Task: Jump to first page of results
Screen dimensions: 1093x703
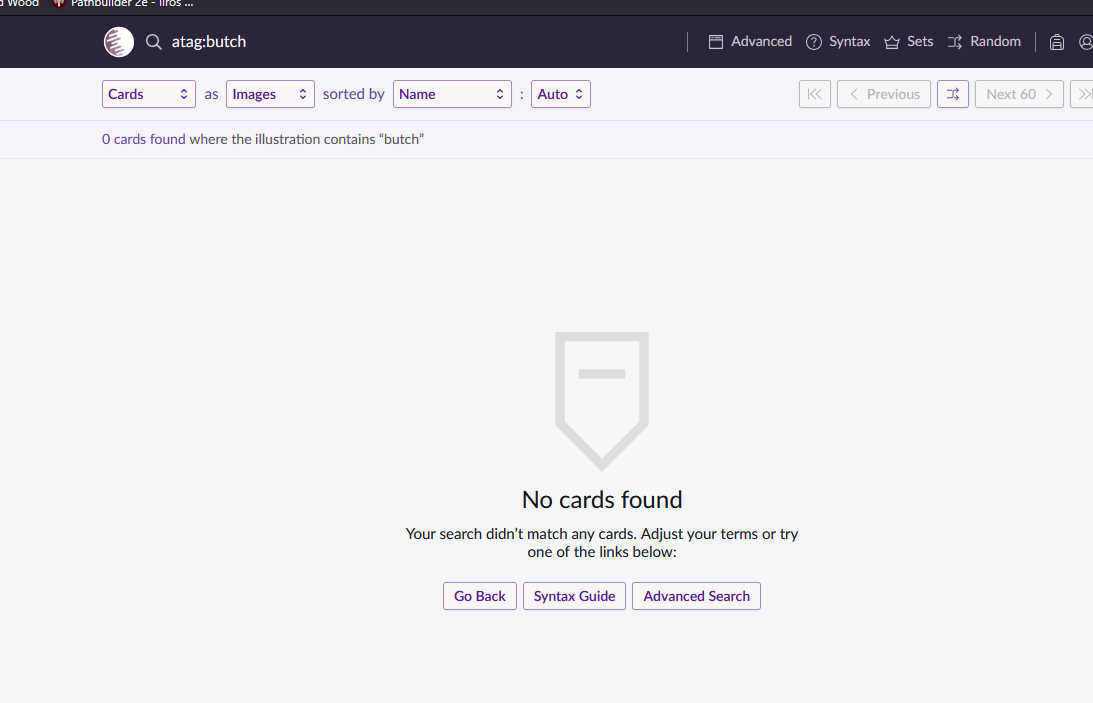Action: (814, 94)
